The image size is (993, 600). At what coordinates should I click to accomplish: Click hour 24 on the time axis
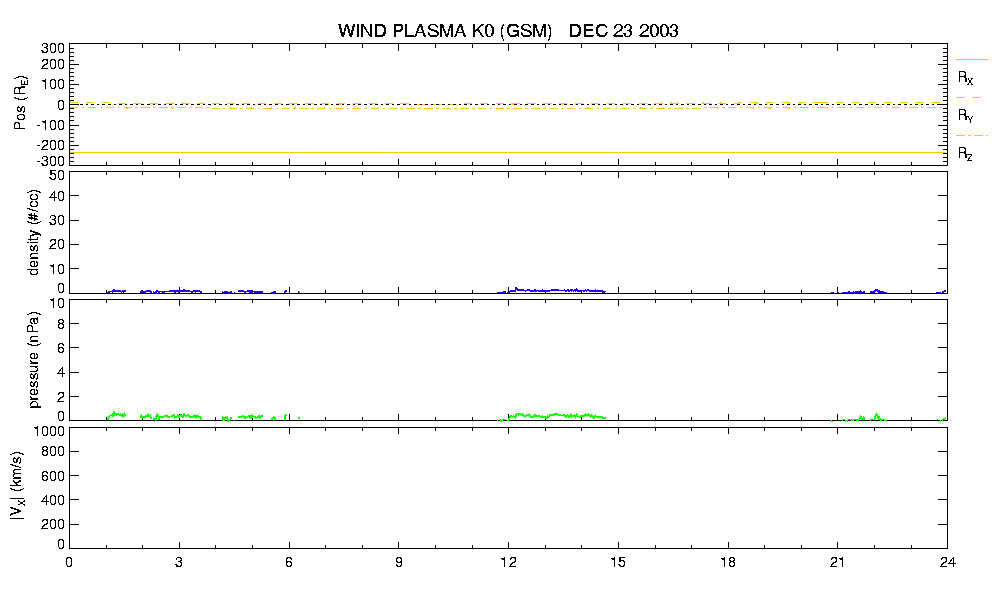point(947,562)
